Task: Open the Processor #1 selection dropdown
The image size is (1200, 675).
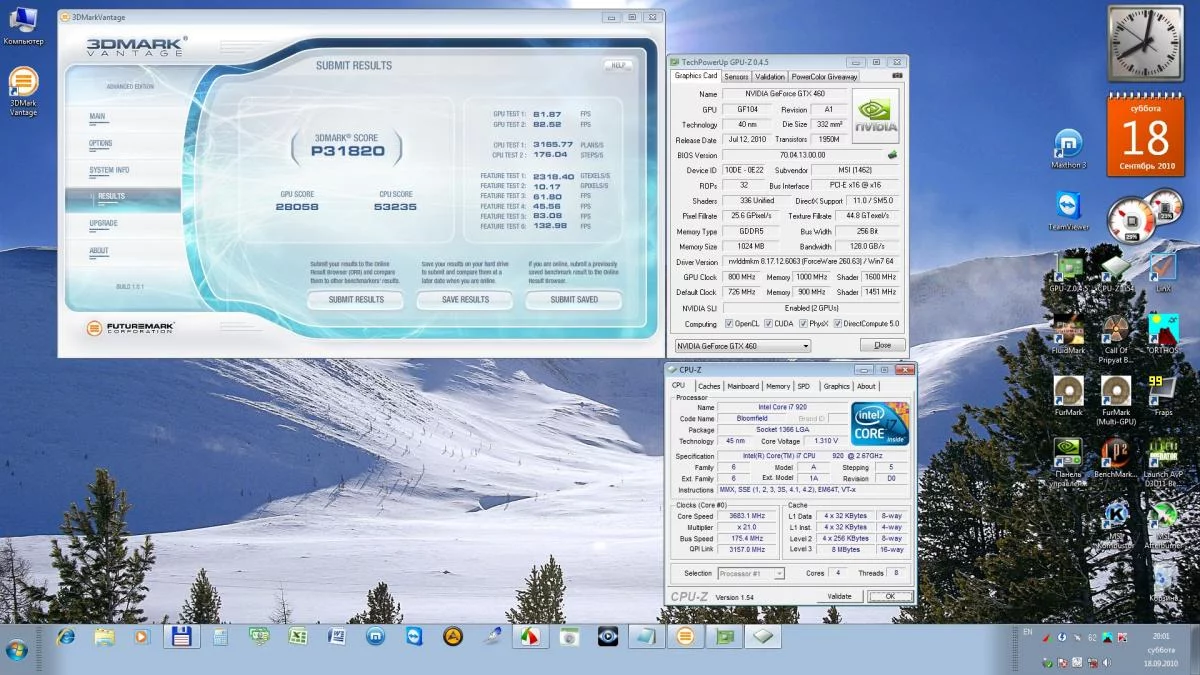Action: pos(779,574)
